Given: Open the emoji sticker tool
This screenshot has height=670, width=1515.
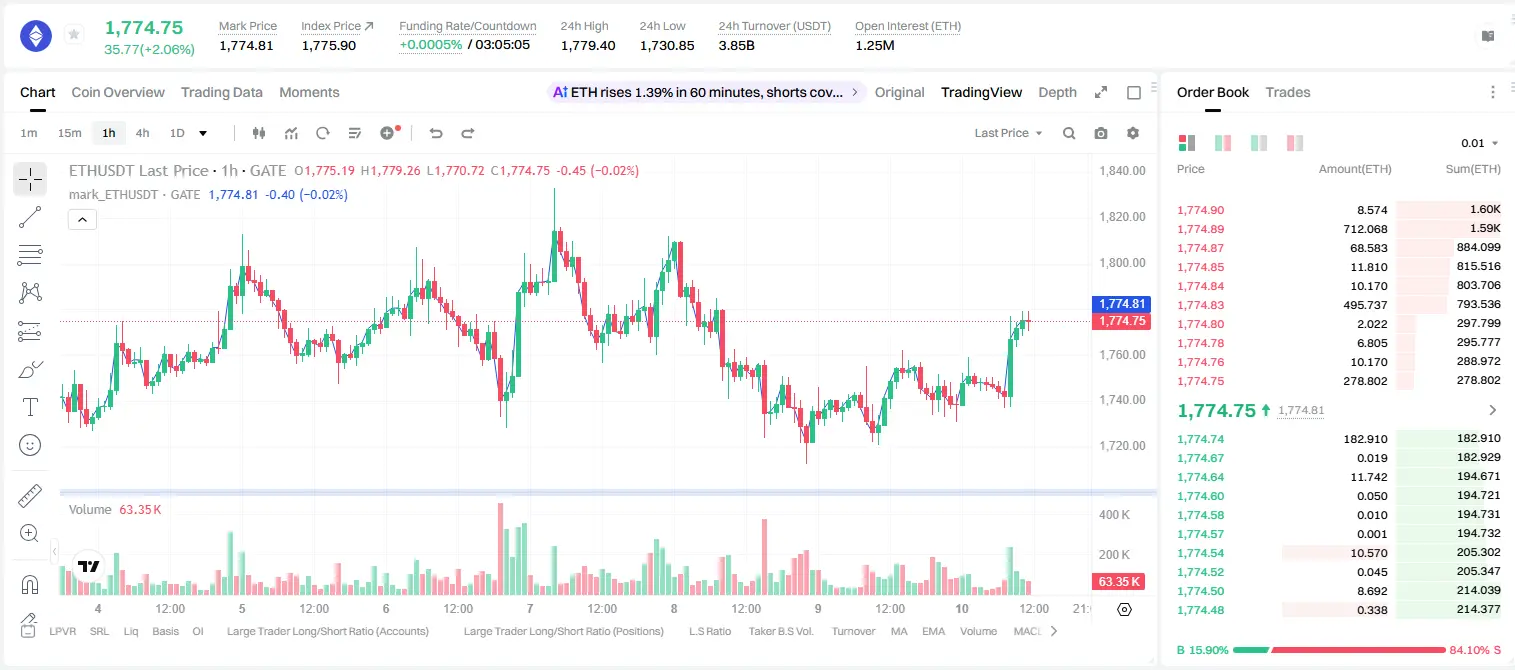Looking at the screenshot, I should pyautogui.click(x=30, y=445).
